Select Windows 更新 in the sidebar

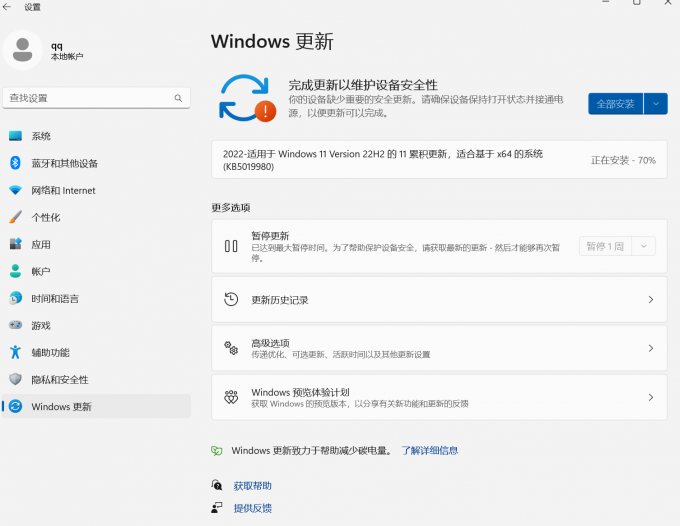click(96, 406)
